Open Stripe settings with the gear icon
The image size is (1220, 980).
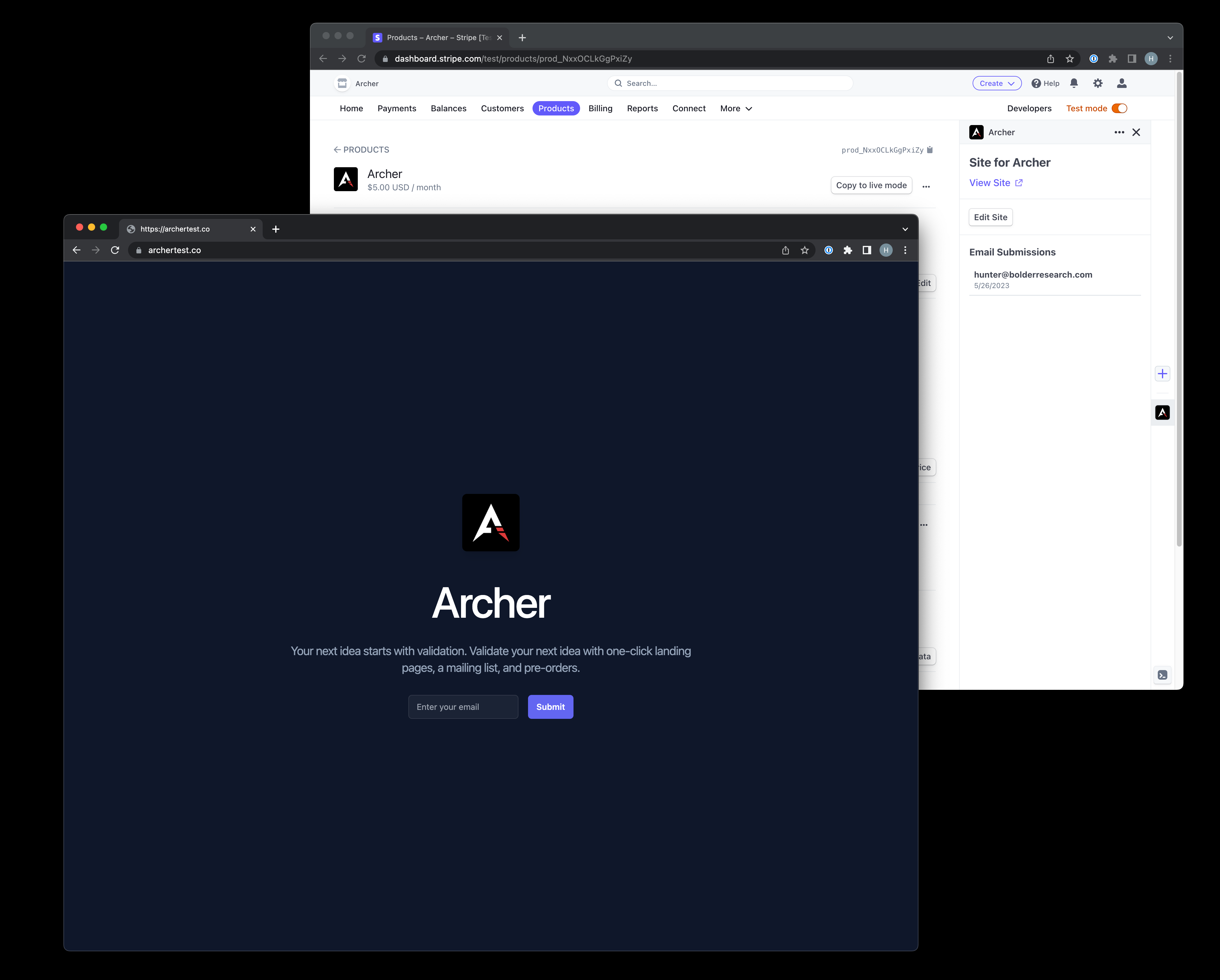pos(1098,83)
